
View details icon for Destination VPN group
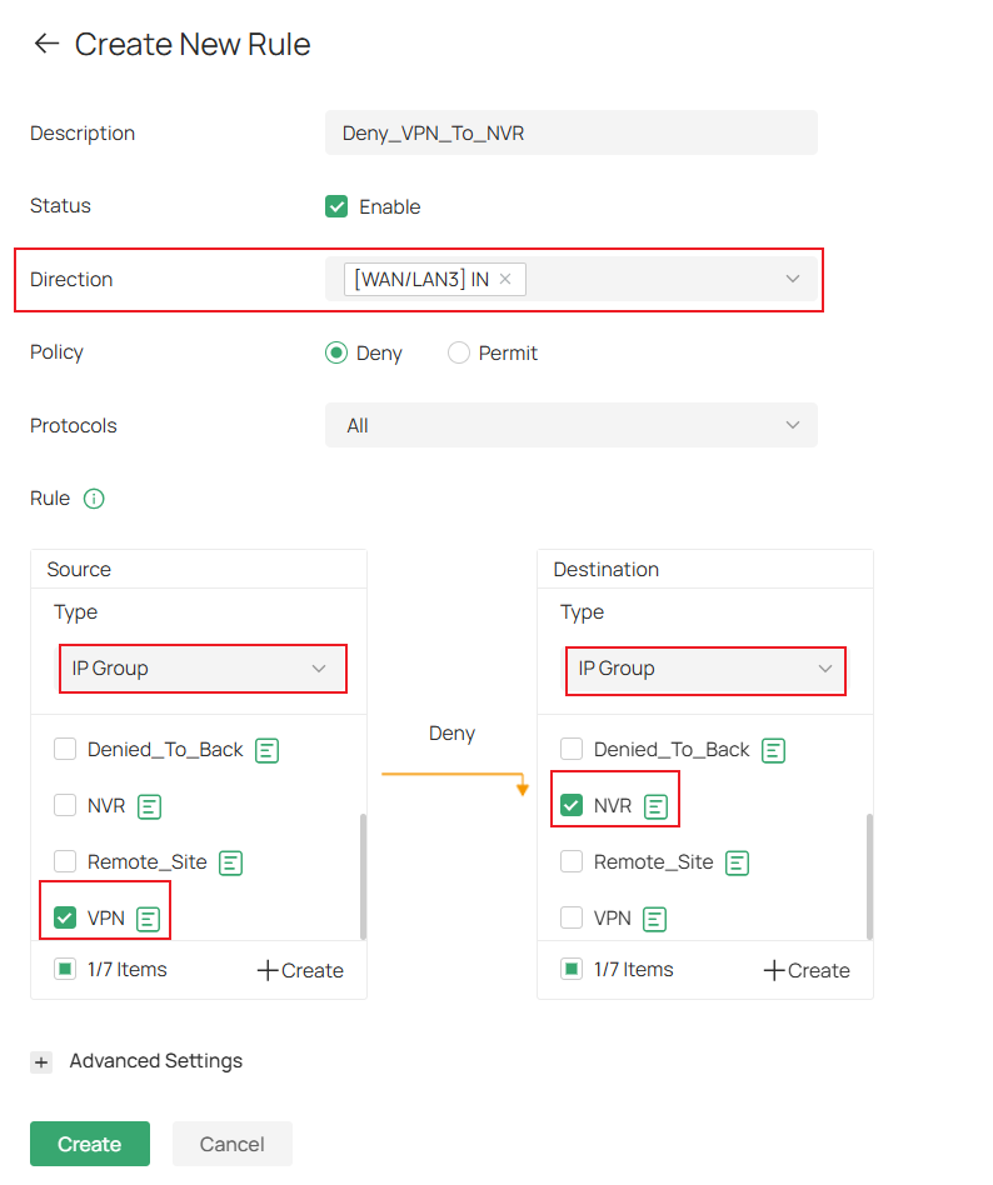point(654,919)
